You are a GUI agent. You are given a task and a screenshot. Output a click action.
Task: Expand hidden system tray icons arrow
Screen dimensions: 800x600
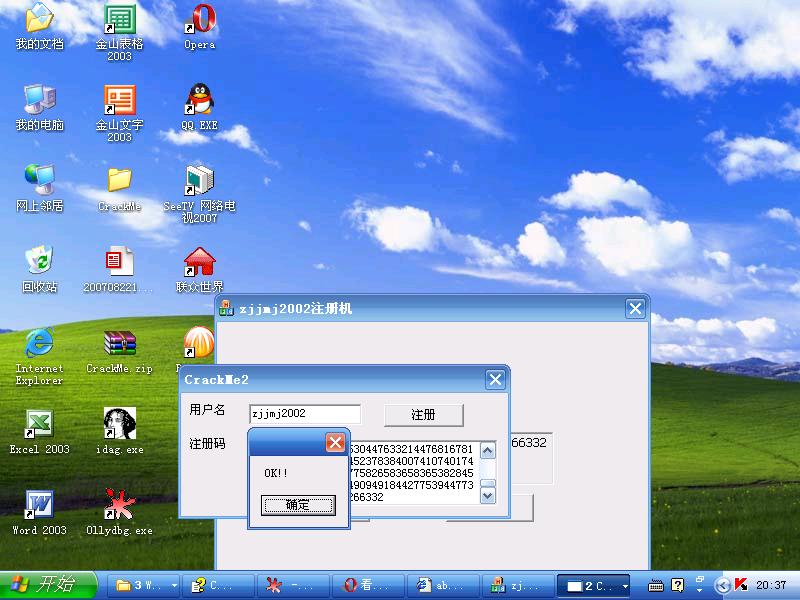[721, 585]
